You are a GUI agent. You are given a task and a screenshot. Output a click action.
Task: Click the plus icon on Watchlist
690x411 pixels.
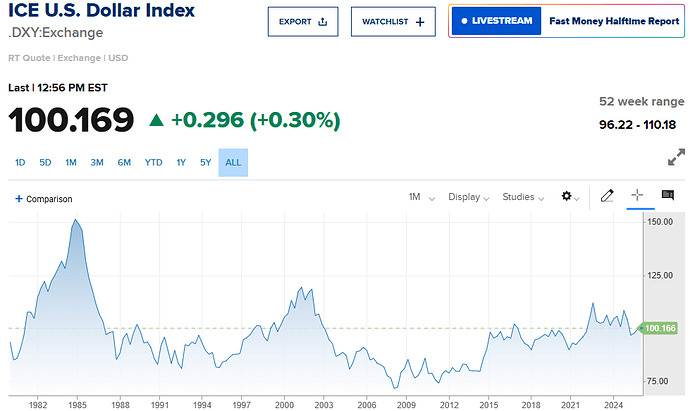419,21
